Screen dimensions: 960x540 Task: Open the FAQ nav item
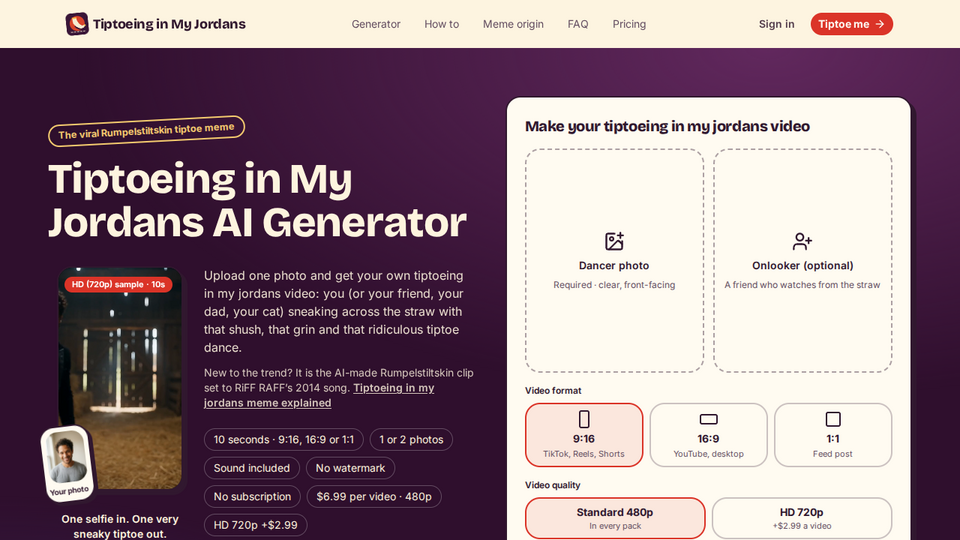coord(578,24)
